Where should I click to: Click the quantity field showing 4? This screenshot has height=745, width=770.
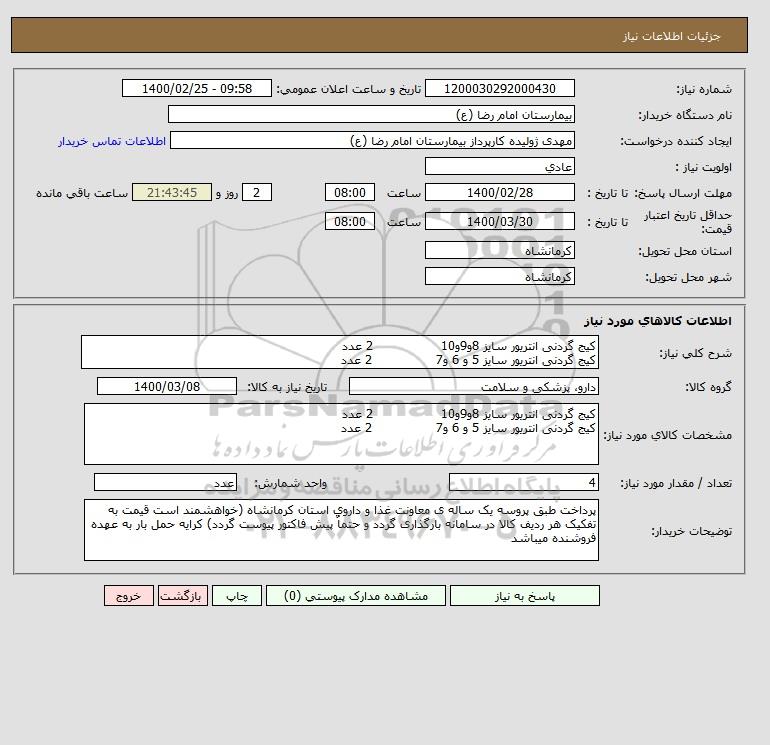coord(523,483)
